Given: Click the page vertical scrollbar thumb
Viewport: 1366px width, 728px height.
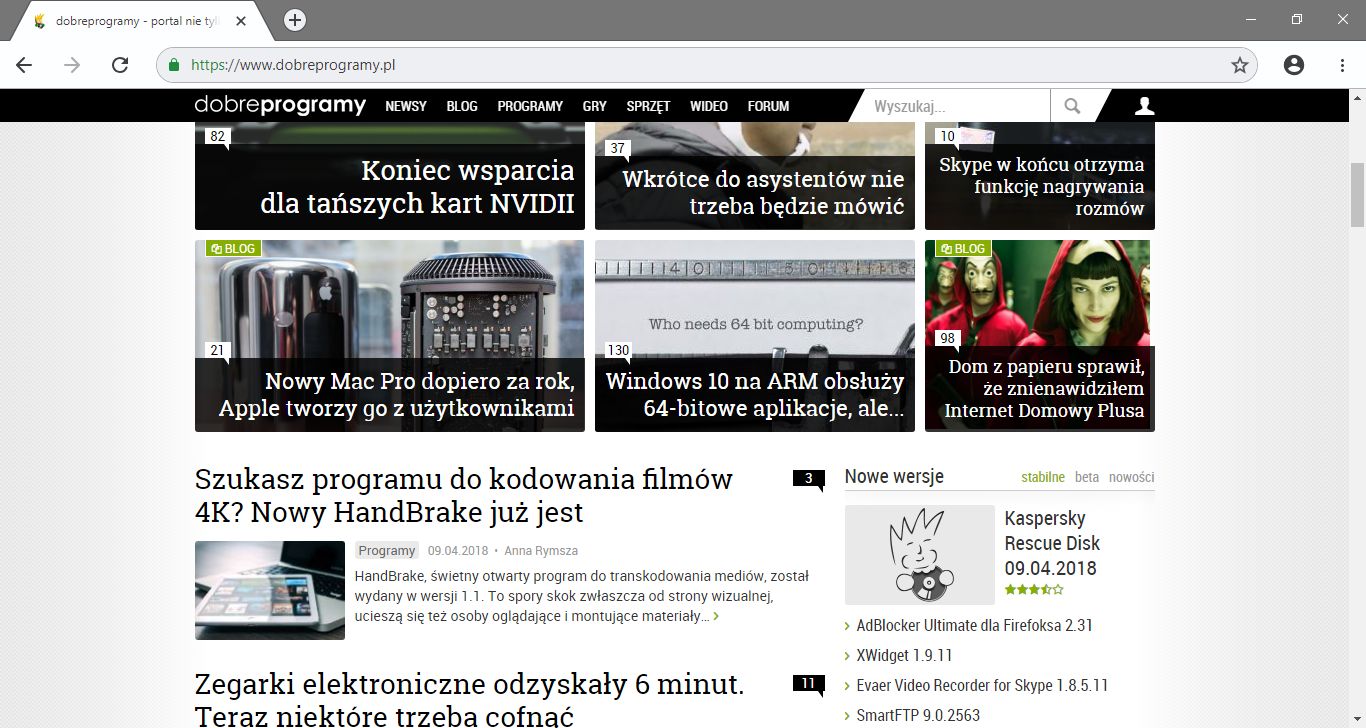Looking at the screenshot, I should coord(1358,195).
